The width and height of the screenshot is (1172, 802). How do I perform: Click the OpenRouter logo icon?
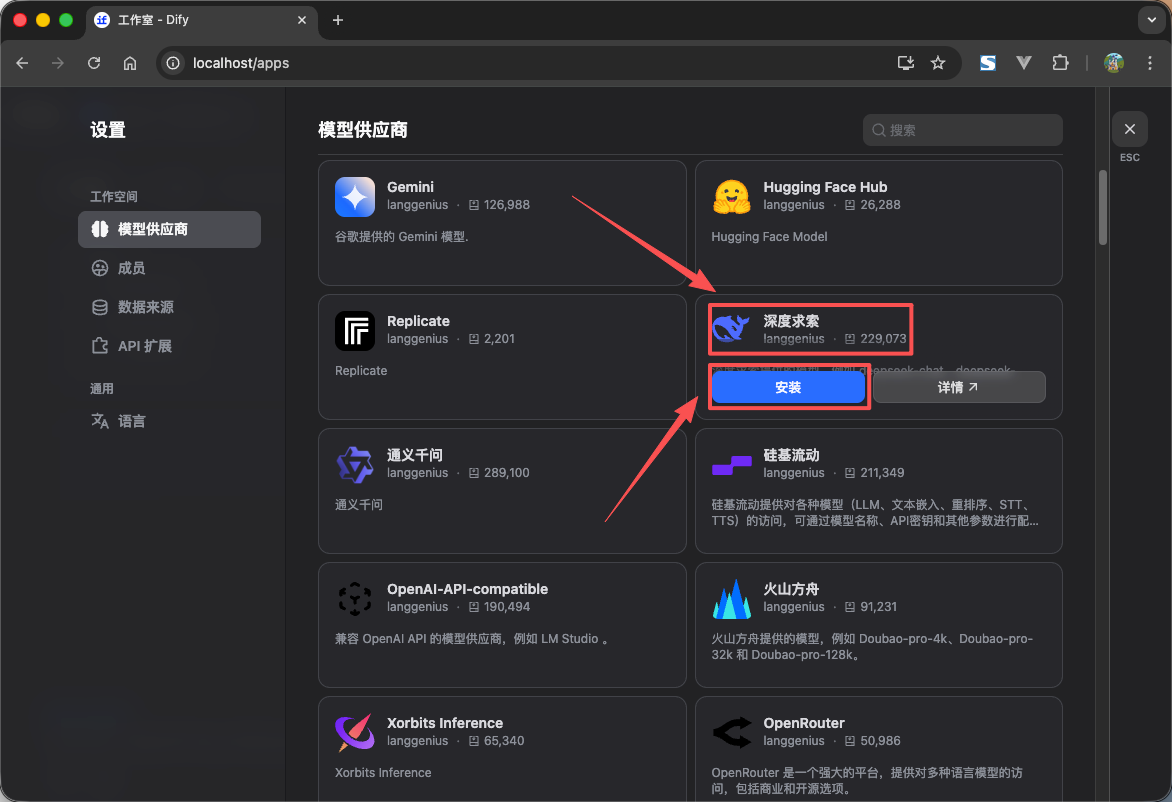point(731,733)
